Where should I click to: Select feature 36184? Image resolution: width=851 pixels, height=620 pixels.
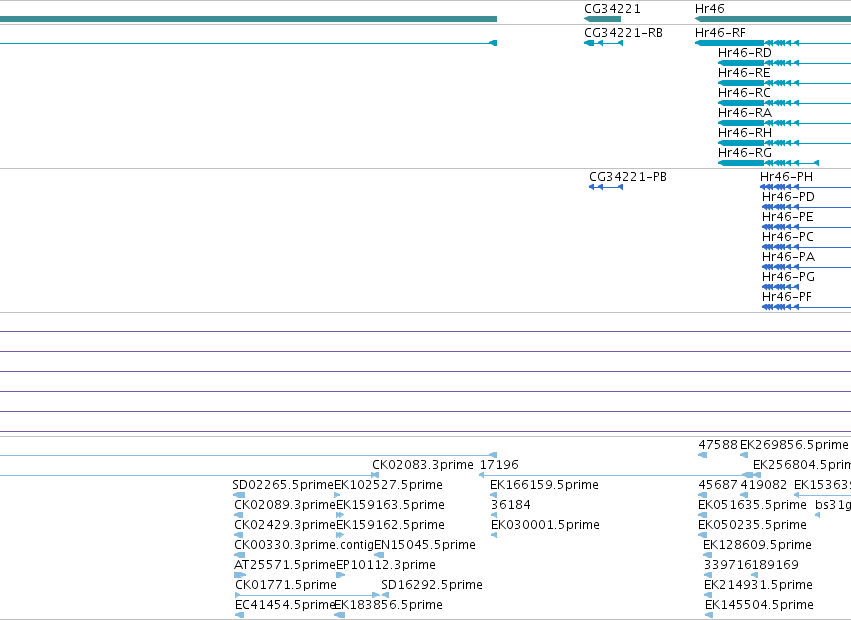coord(511,505)
